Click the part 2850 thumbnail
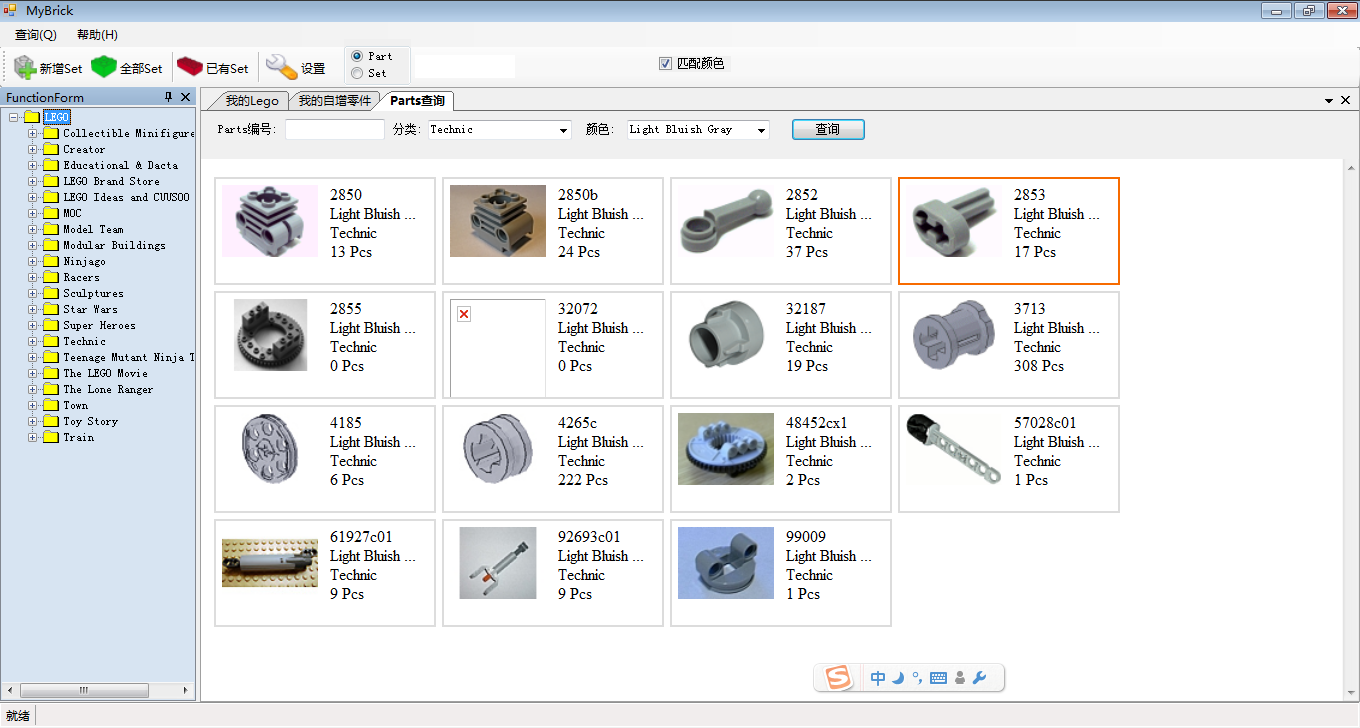Image resolution: width=1360 pixels, height=728 pixels. tap(270, 221)
